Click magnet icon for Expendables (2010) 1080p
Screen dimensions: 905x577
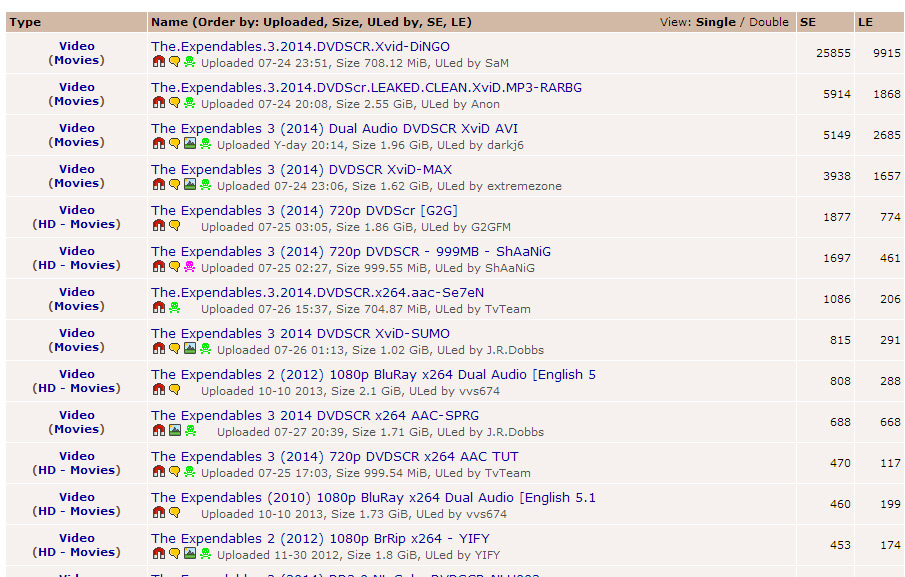click(159, 512)
